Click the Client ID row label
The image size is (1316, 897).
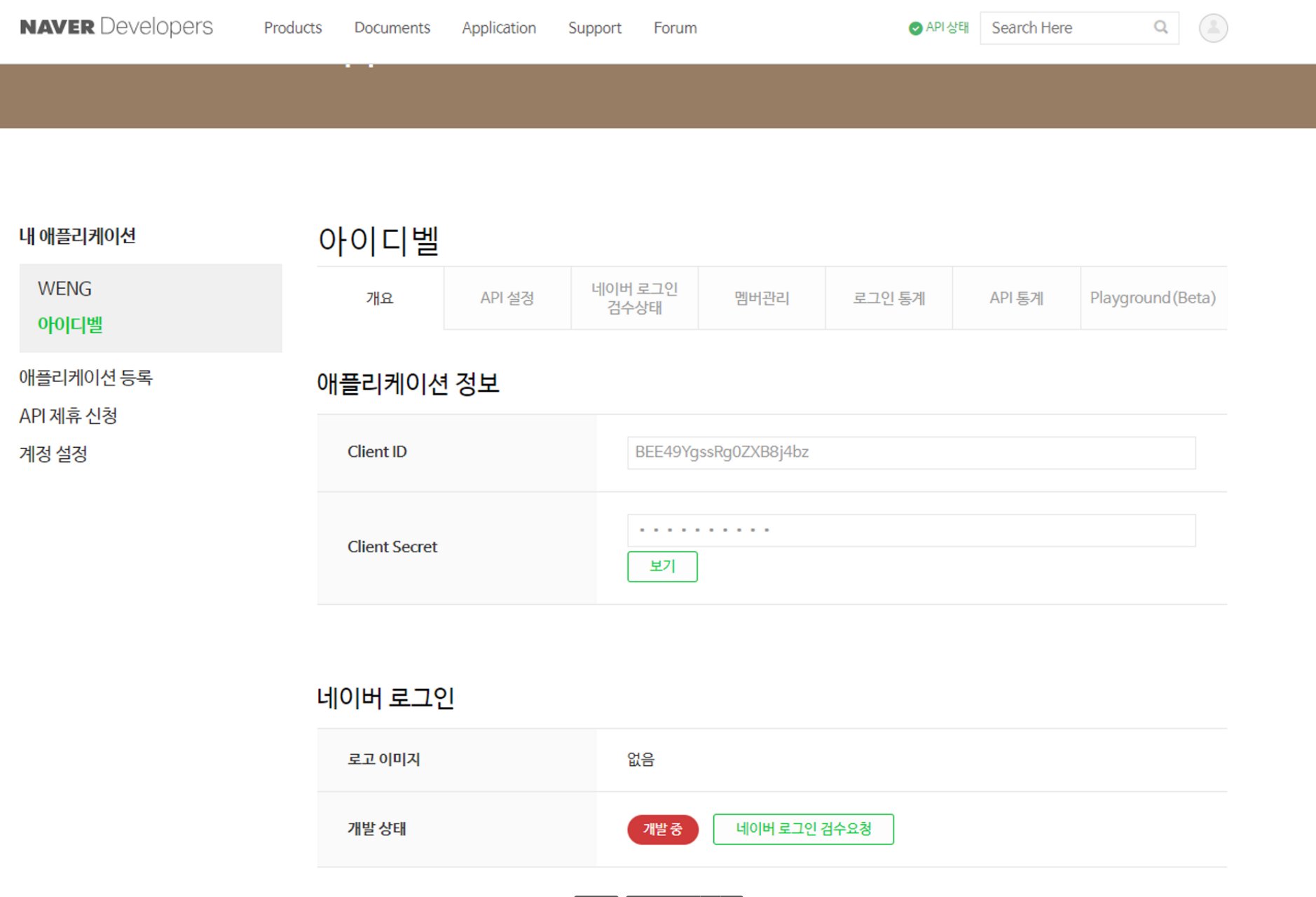coord(377,452)
